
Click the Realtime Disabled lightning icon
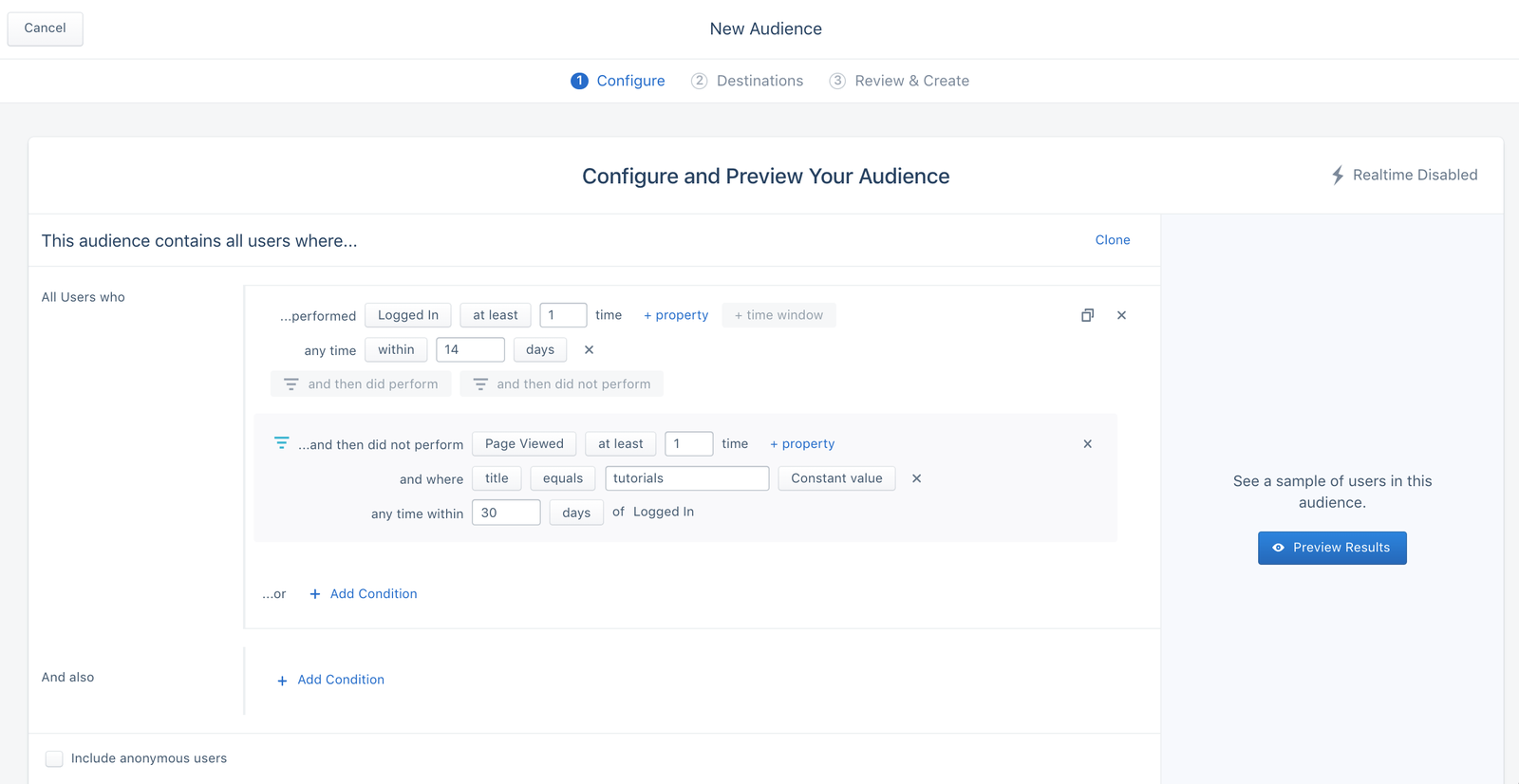point(1338,176)
